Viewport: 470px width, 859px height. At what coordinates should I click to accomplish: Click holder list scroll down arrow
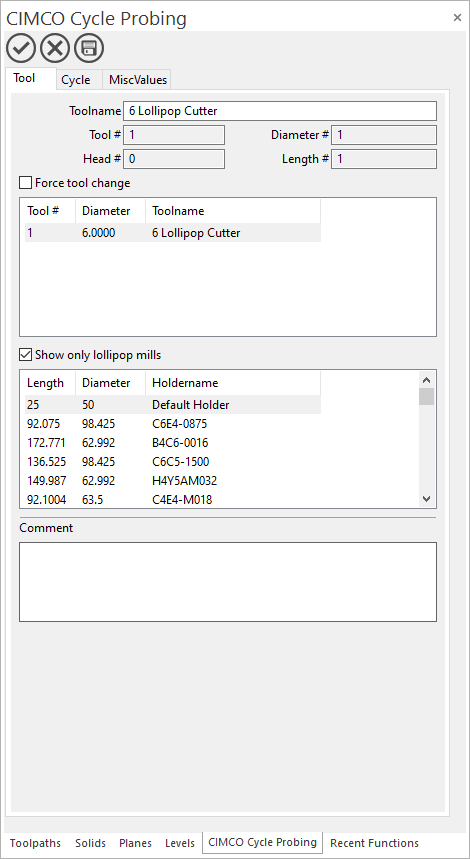pyautogui.click(x=427, y=500)
